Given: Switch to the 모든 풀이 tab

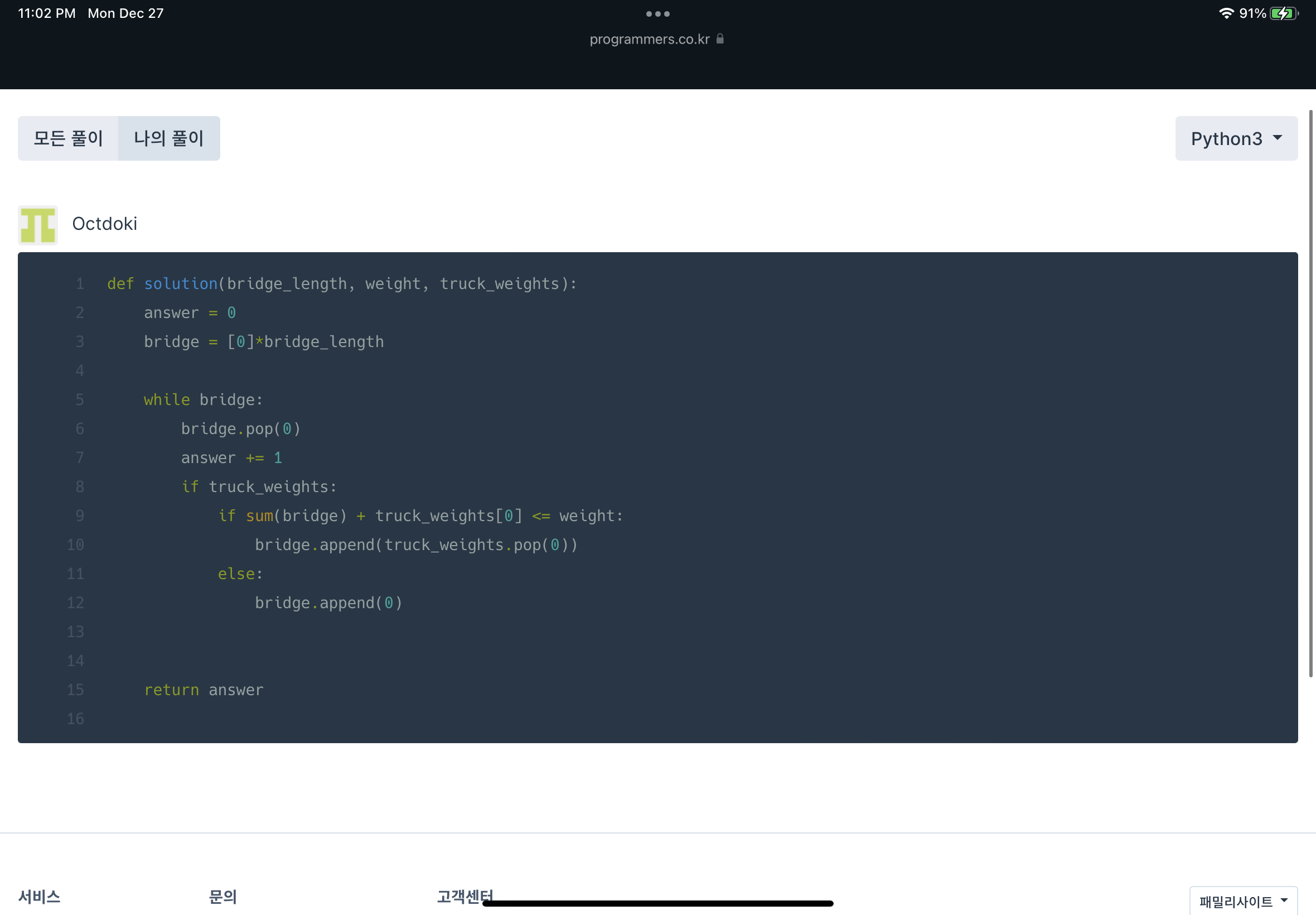Looking at the screenshot, I should (68, 138).
